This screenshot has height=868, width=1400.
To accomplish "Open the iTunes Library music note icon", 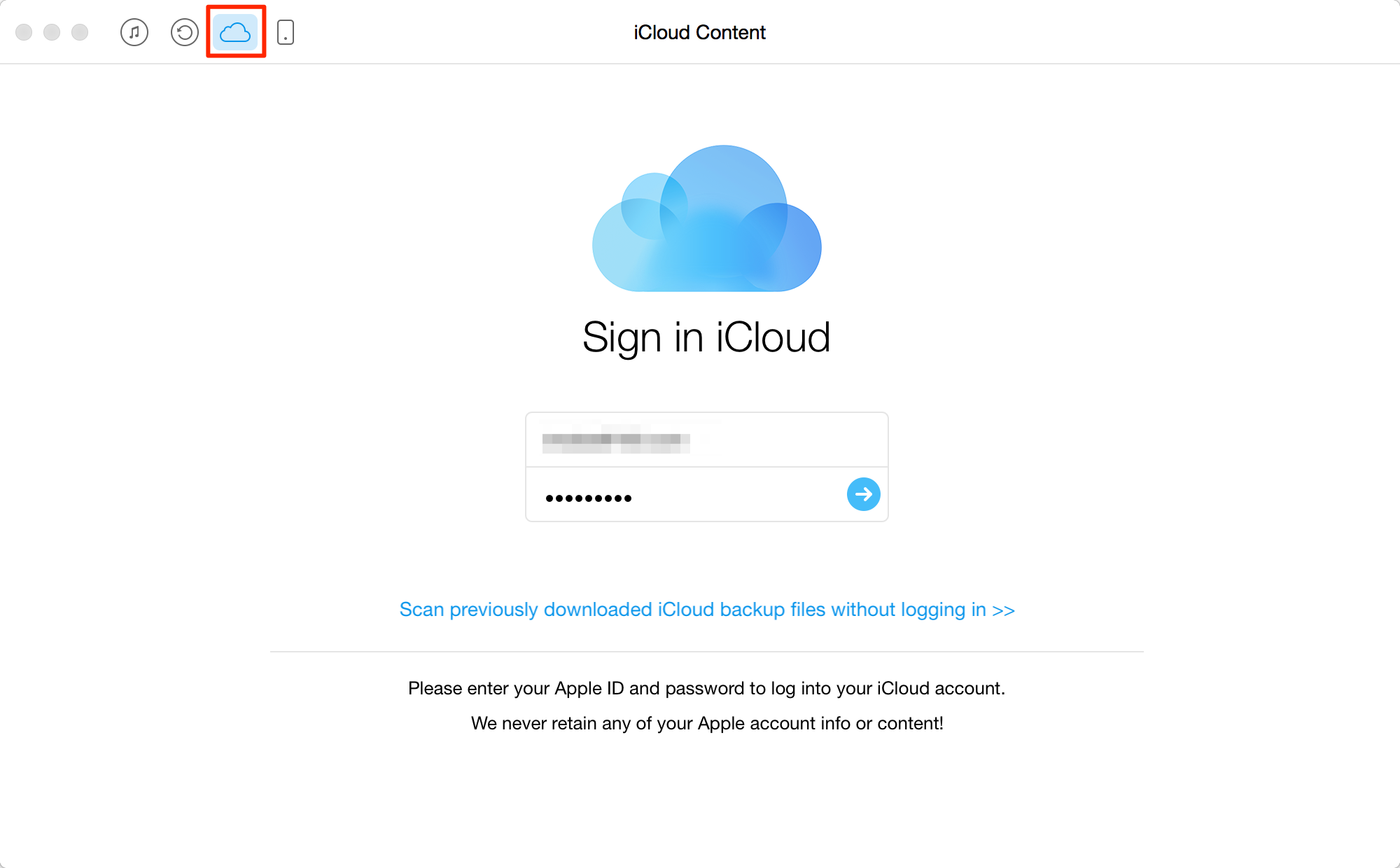I will (134, 32).
